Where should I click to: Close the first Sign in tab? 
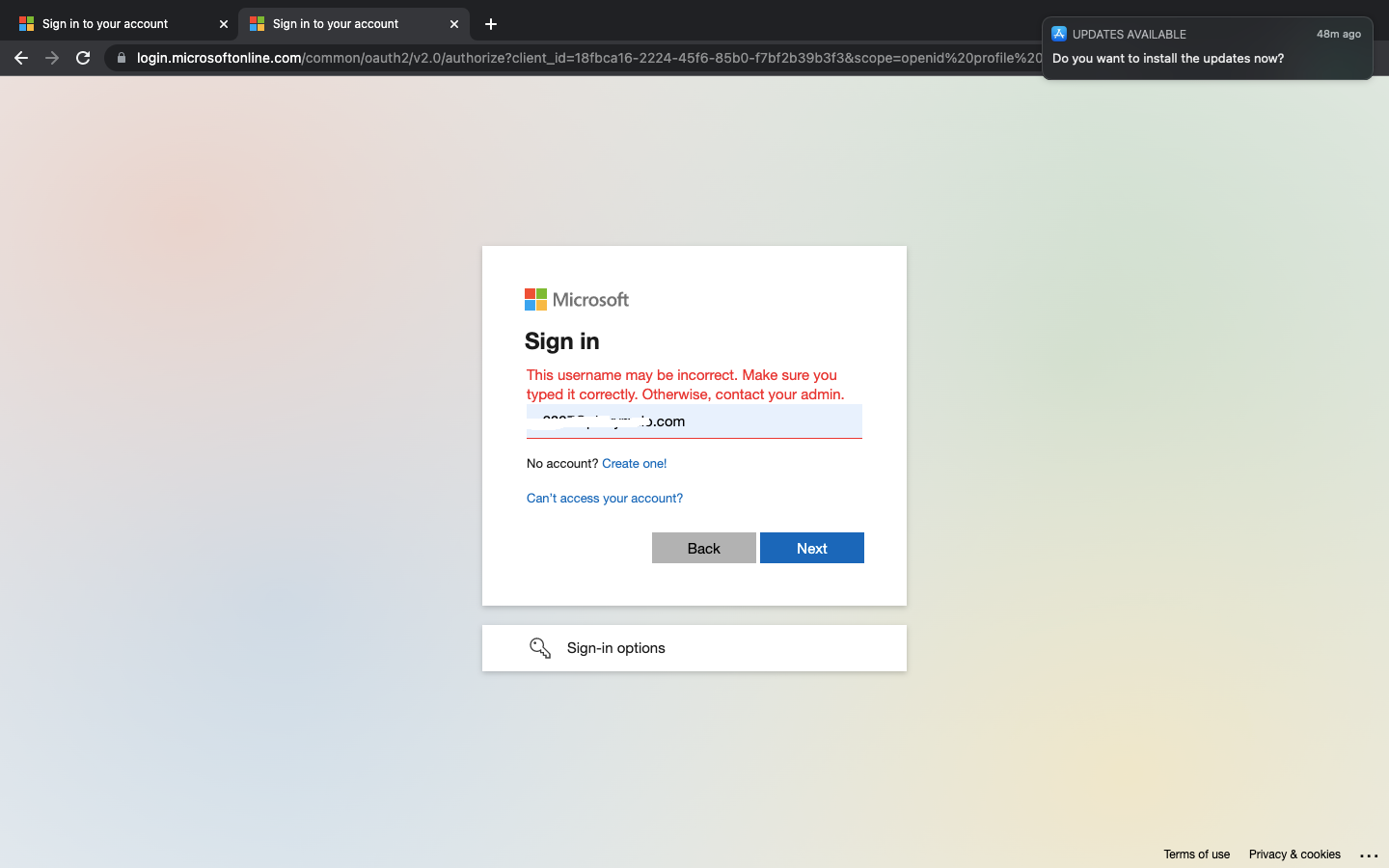[x=224, y=24]
